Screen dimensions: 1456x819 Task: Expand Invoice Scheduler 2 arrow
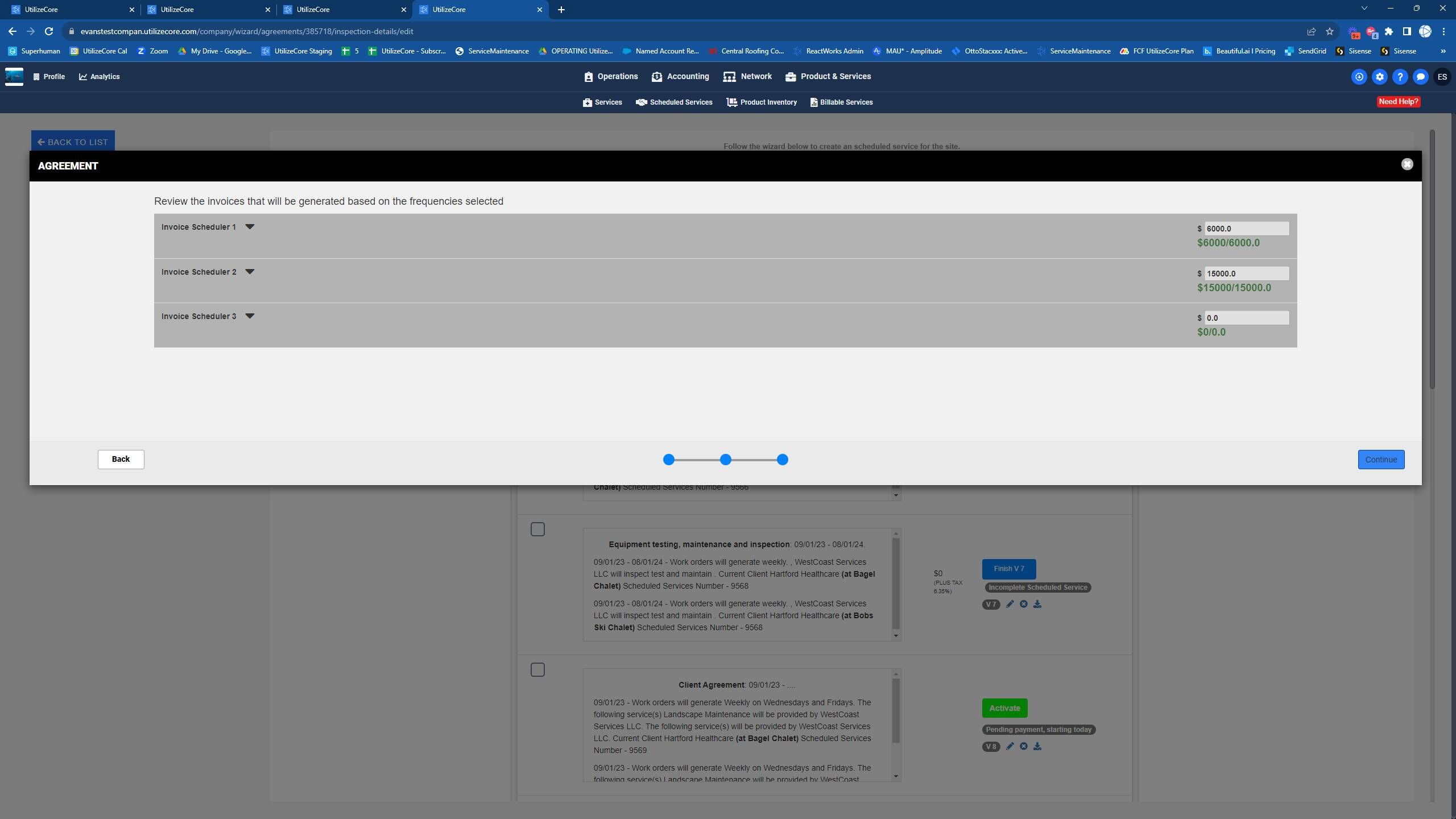[x=249, y=272]
